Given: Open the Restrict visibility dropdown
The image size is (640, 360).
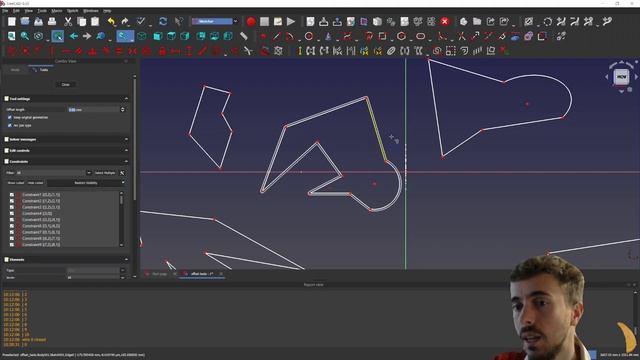Looking at the screenshot, I should (86, 183).
